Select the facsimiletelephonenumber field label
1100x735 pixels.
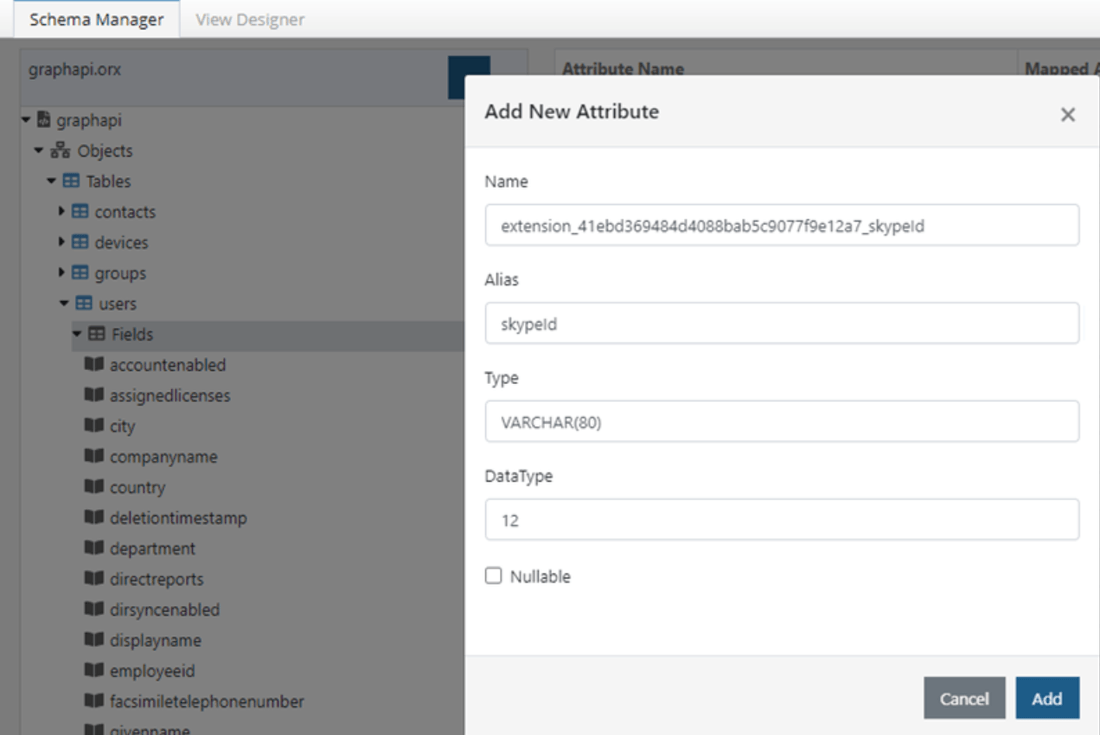207,701
